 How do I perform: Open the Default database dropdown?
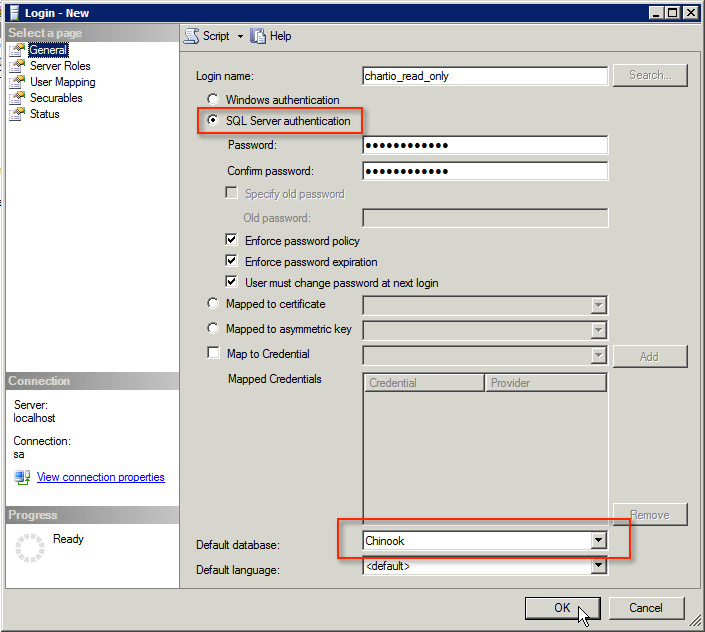point(598,541)
